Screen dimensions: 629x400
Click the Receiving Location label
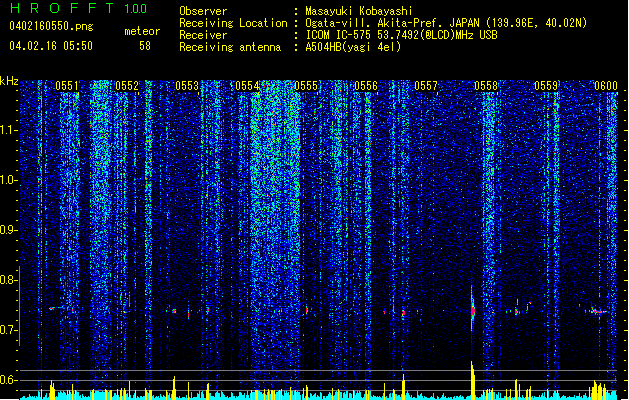click(233, 23)
